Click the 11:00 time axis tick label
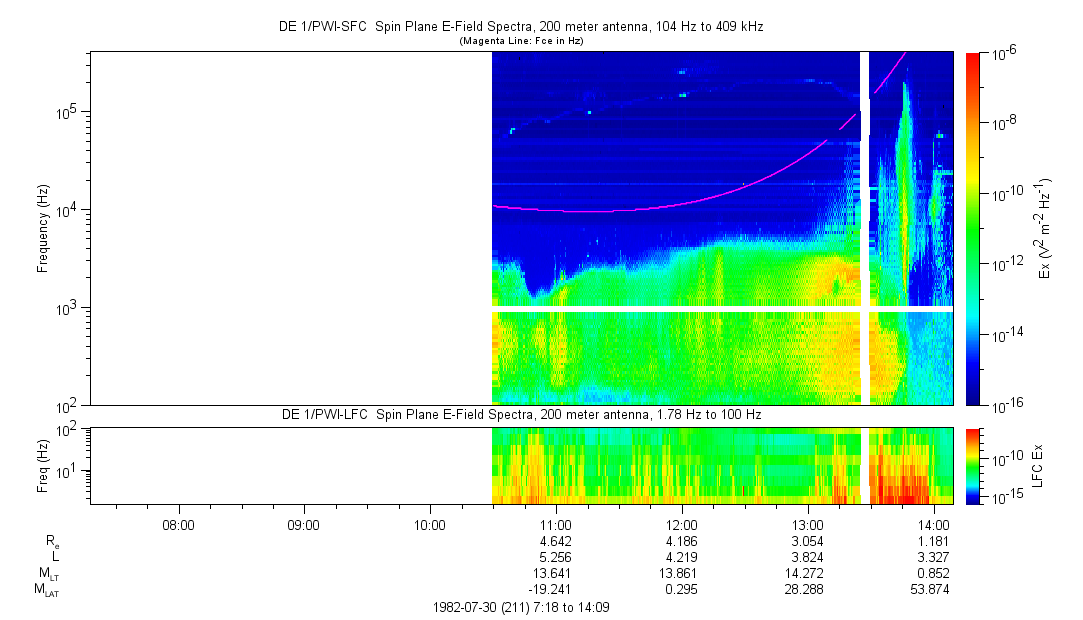 tap(555, 524)
